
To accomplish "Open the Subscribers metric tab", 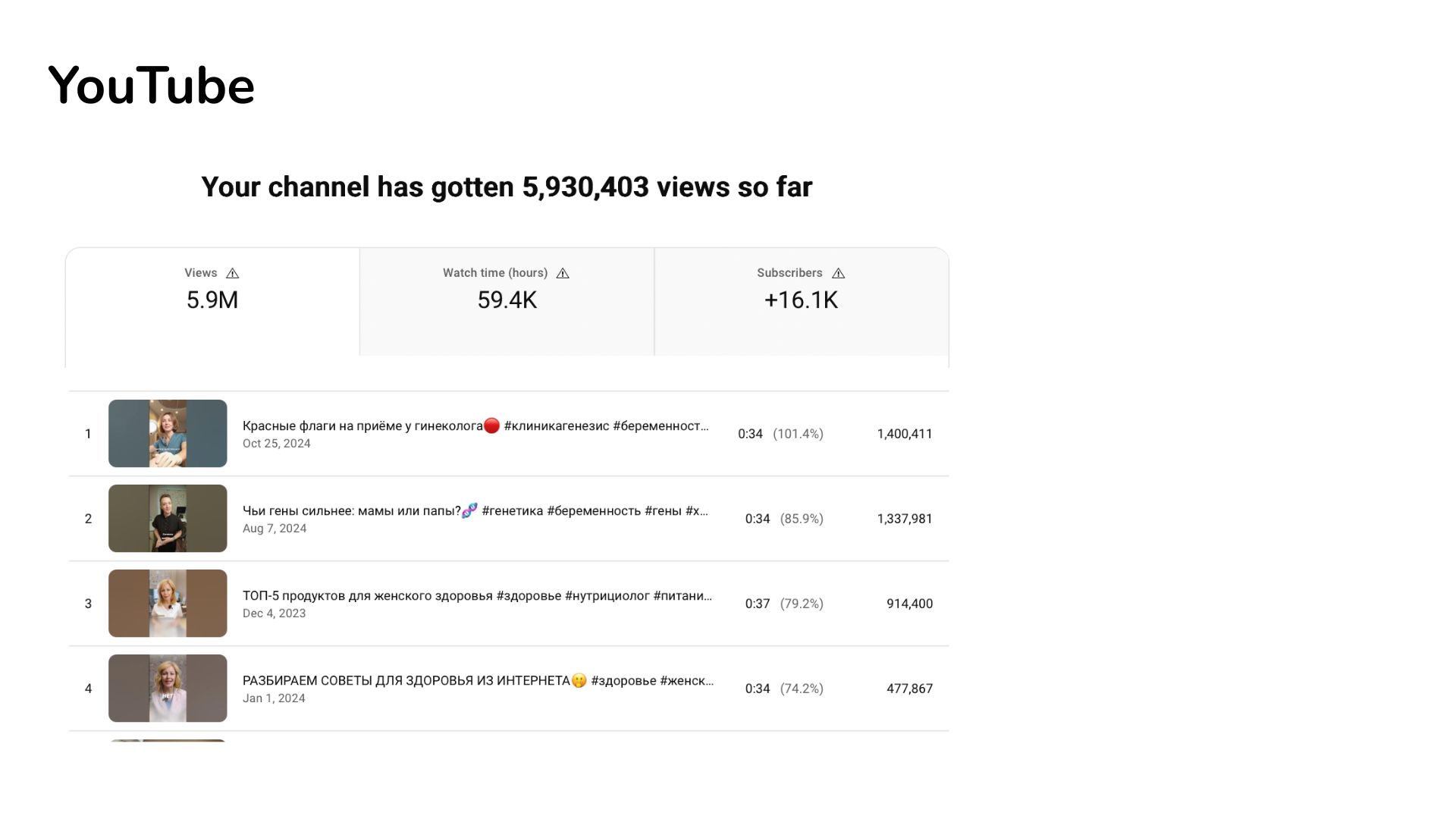I will click(801, 301).
